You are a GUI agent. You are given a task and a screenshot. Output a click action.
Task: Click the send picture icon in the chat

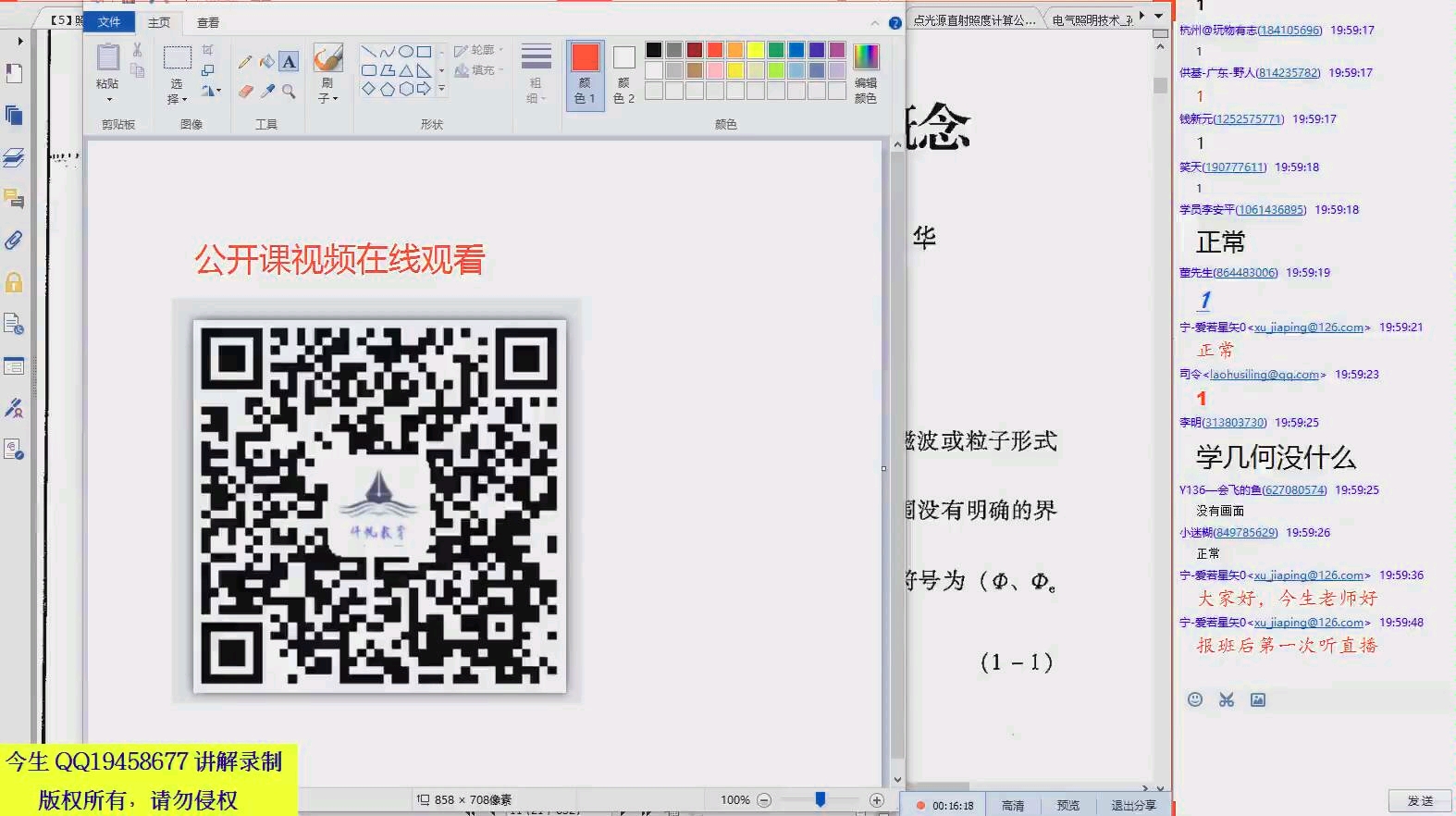[1258, 699]
